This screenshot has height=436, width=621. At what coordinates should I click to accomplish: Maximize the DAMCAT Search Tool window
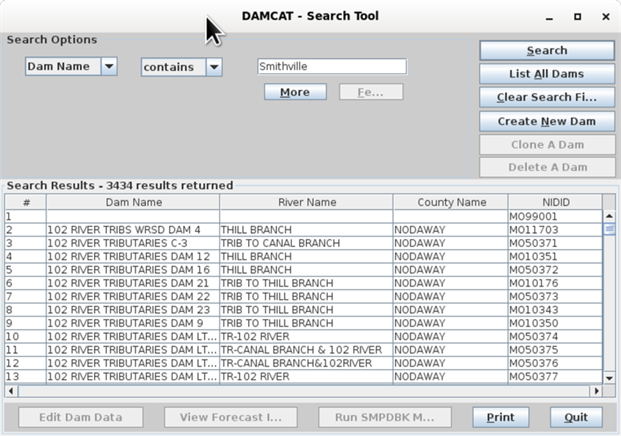pos(577,17)
